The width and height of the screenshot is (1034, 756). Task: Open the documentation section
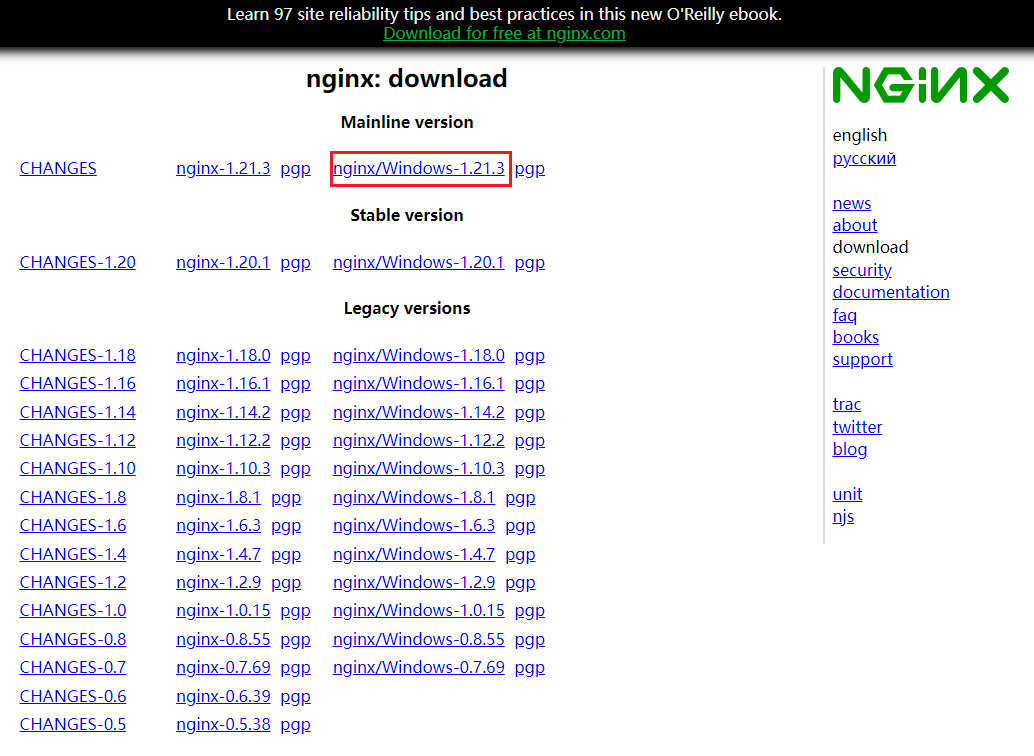(x=890, y=292)
